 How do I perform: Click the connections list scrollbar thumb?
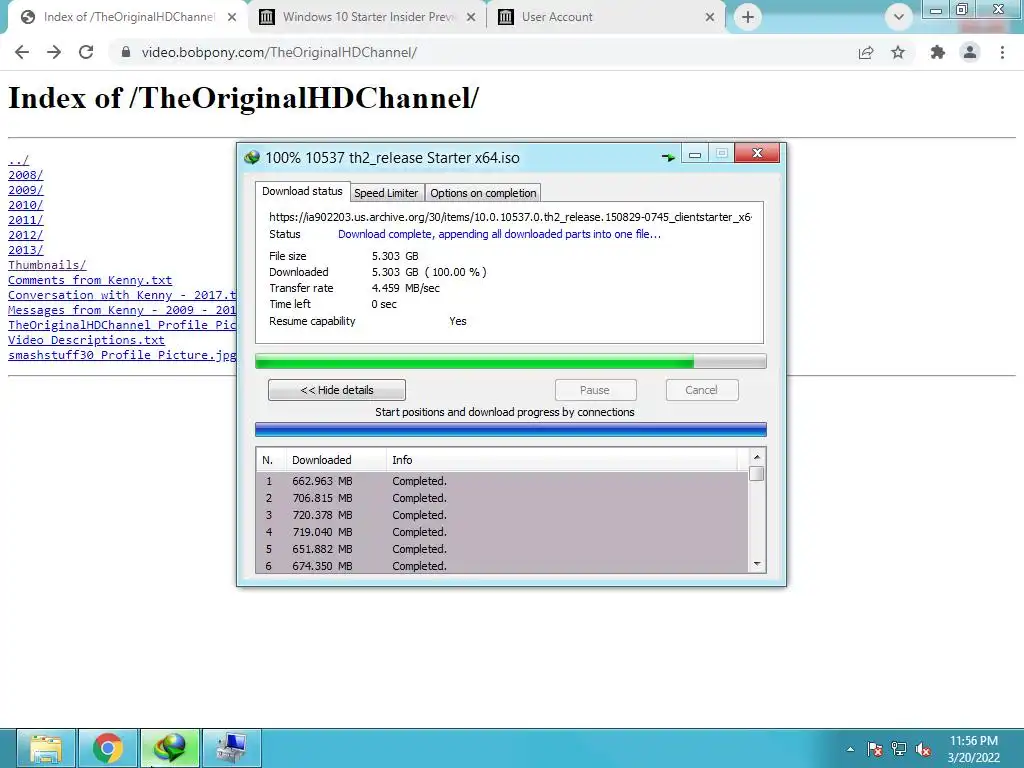point(757,473)
